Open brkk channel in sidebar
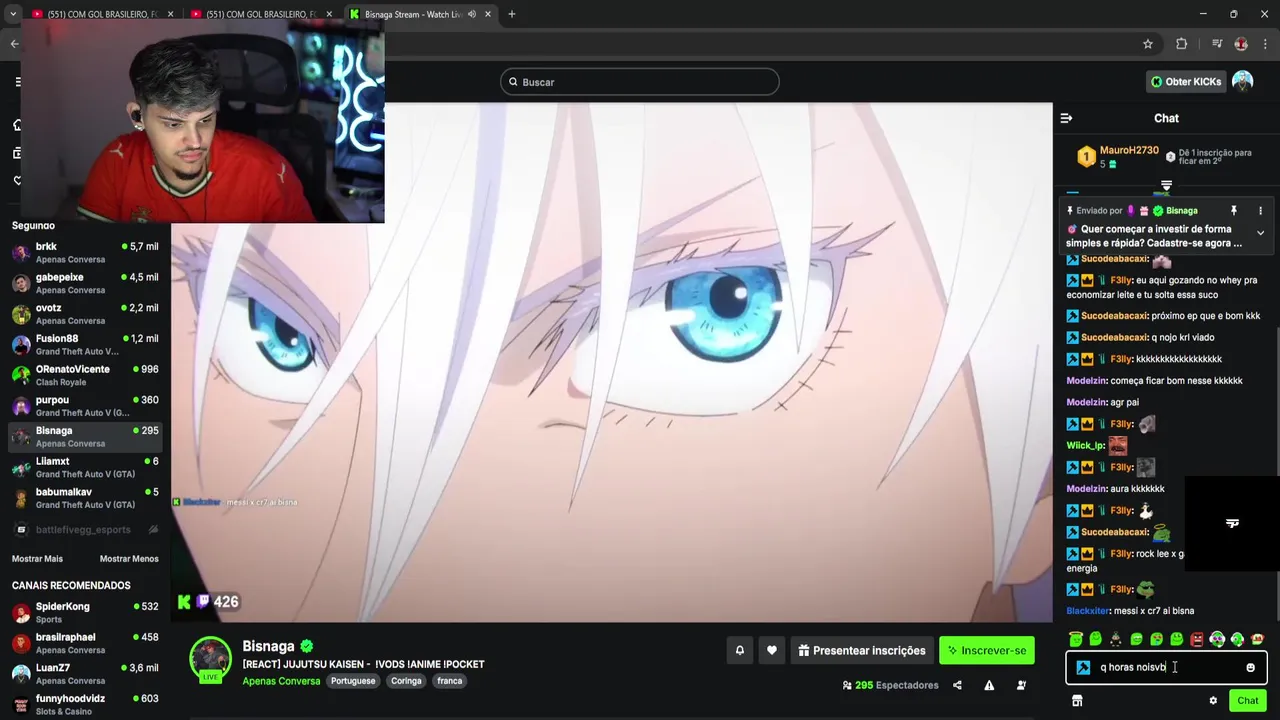This screenshot has width=1280, height=720. (x=85, y=252)
